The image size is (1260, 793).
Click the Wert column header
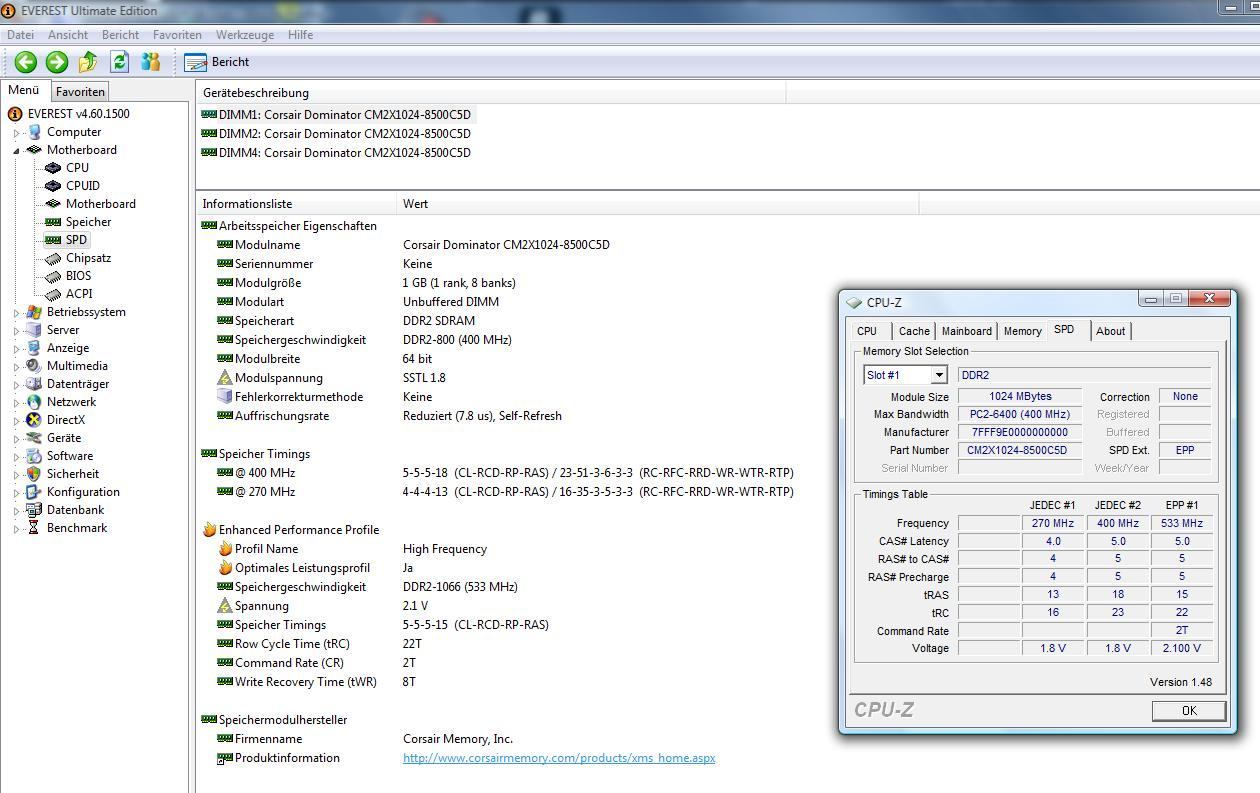click(658, 204)
